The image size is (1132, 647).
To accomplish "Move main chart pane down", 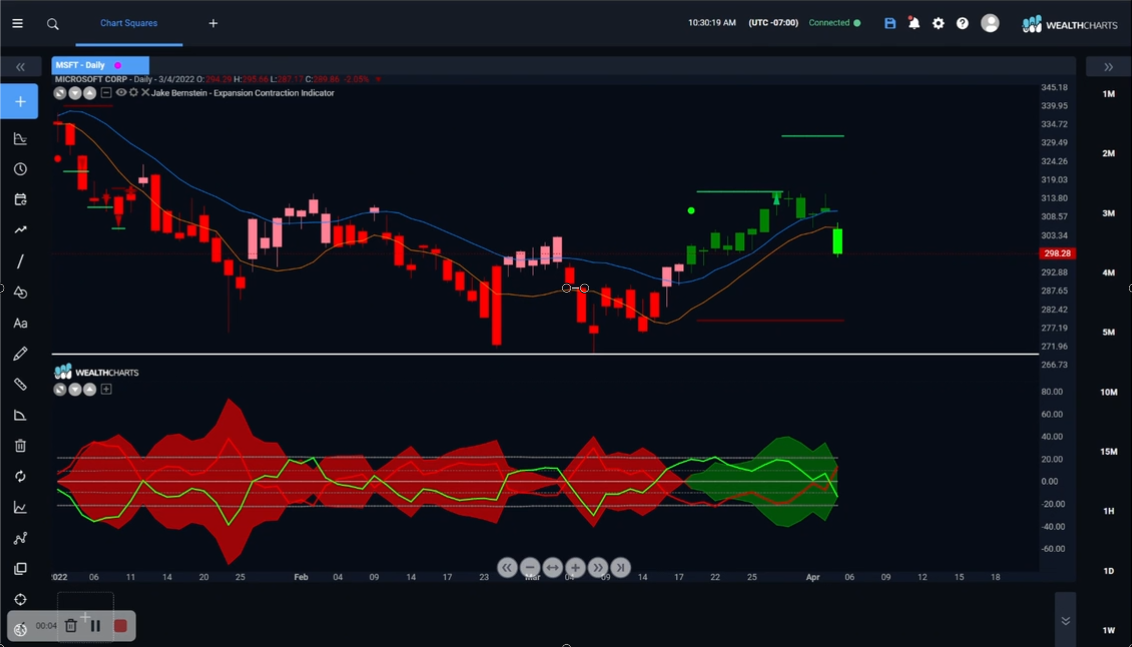I will pos(75,92).
